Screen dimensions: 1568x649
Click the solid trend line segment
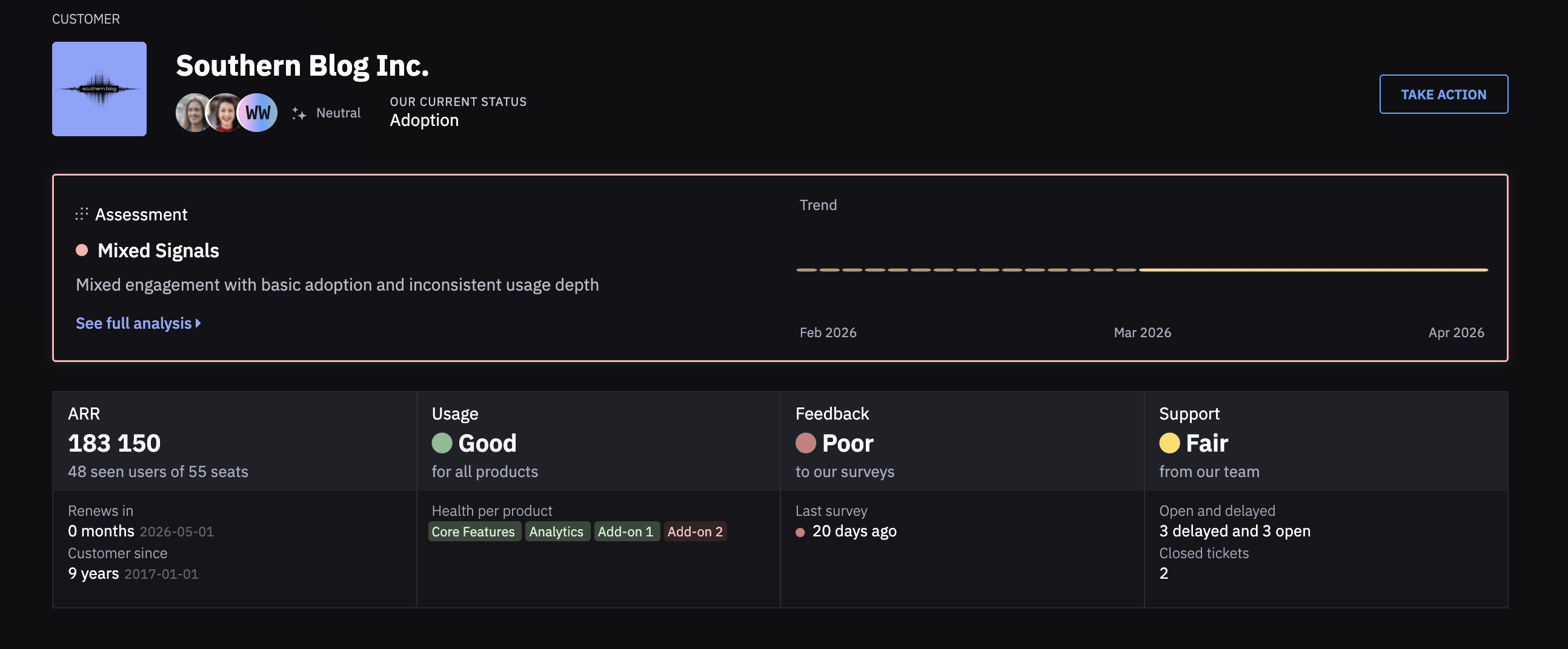[1313, 270]
